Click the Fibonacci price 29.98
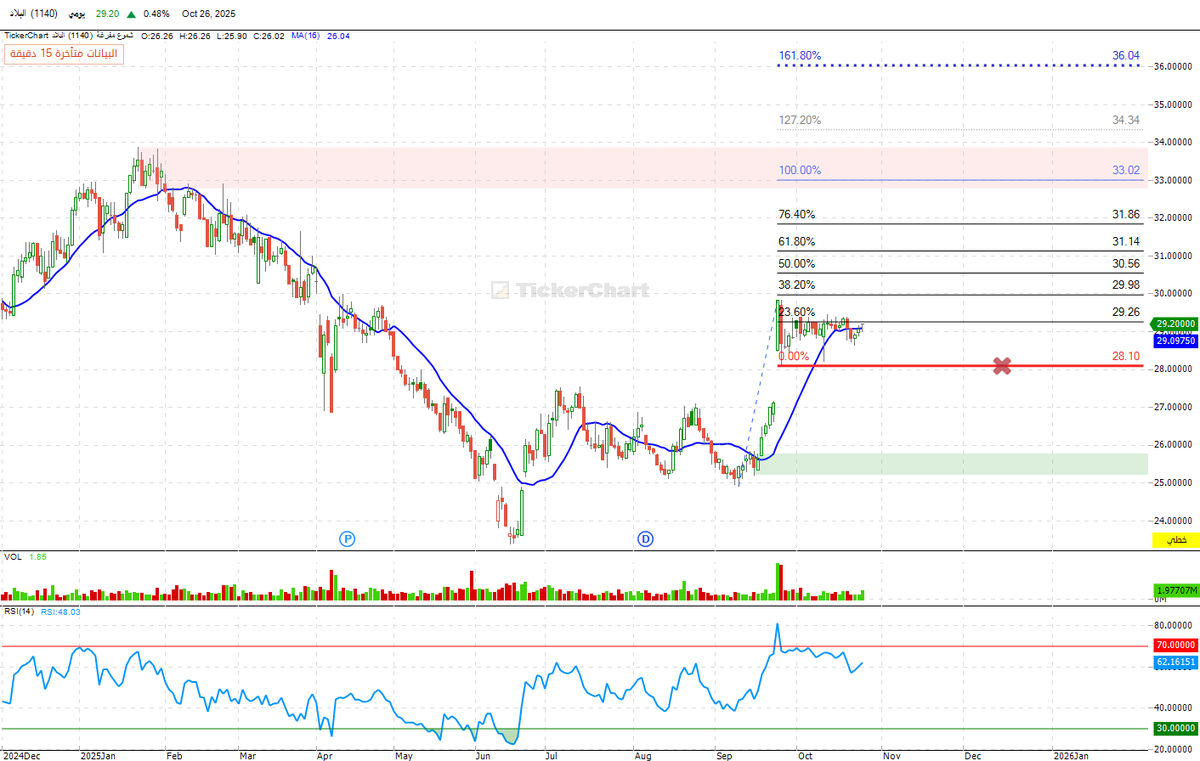Viewport: 1200px width, 761px height. coord(1126,285)
